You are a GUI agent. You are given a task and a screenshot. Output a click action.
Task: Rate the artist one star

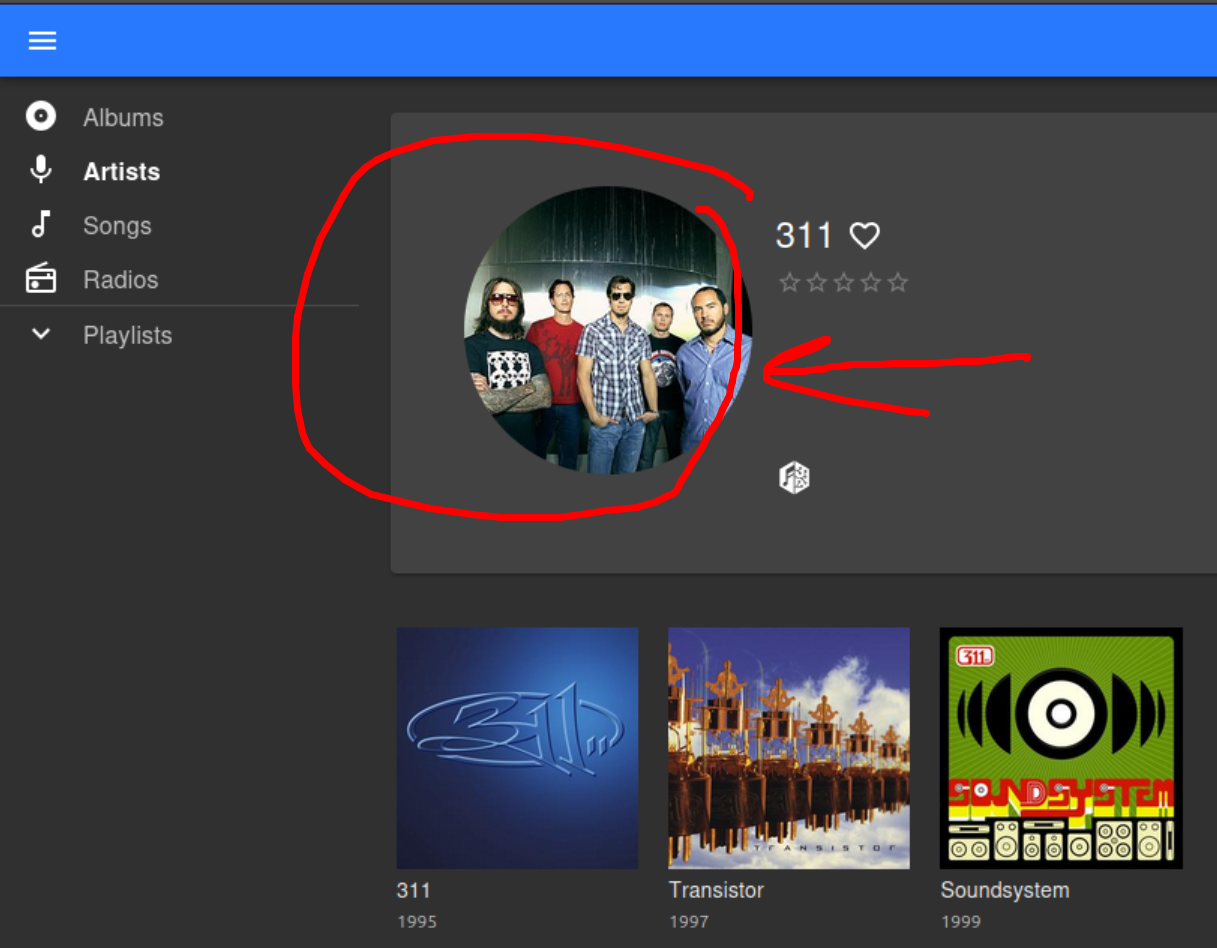click(x=789, y=283)
